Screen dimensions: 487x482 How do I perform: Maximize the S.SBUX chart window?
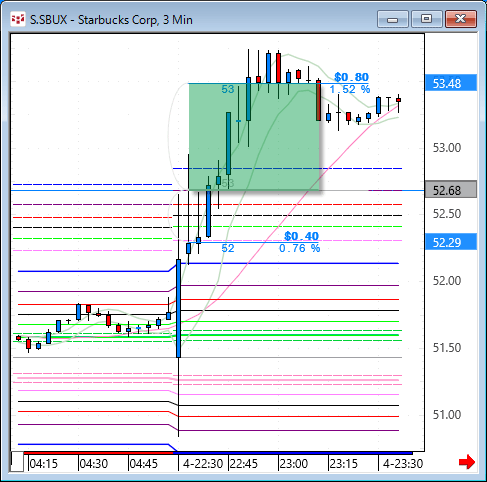pyautogui.click(x=427, y=19)
